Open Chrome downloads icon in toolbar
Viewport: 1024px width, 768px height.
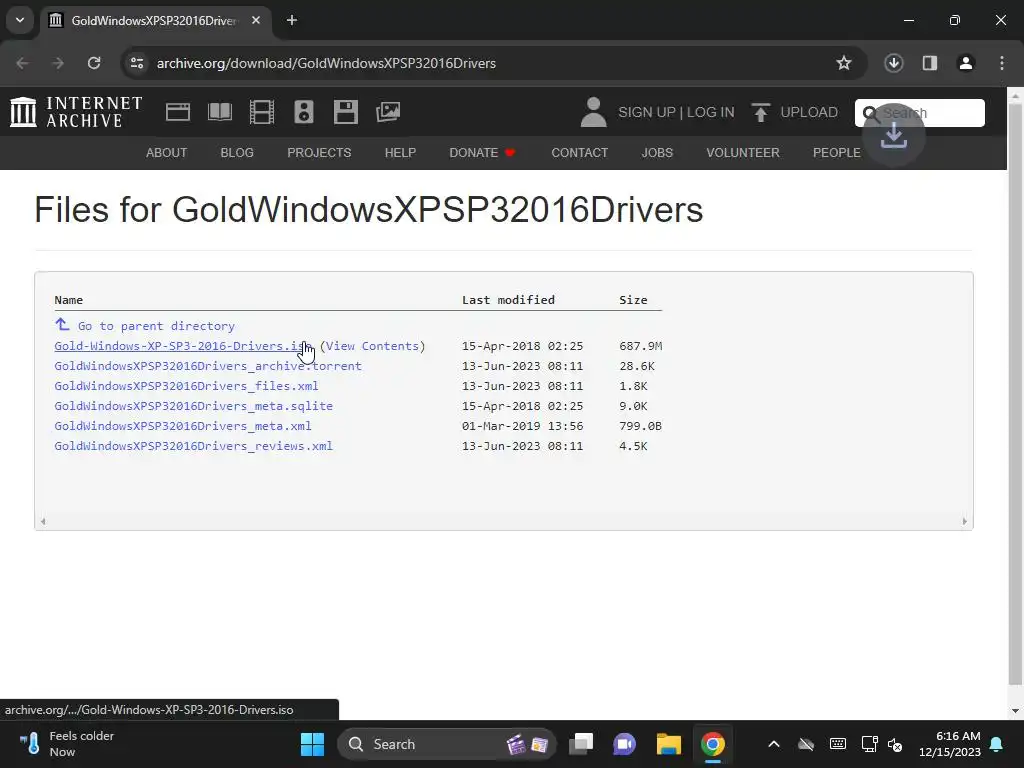pyautogui.click(x=893, y=63)
